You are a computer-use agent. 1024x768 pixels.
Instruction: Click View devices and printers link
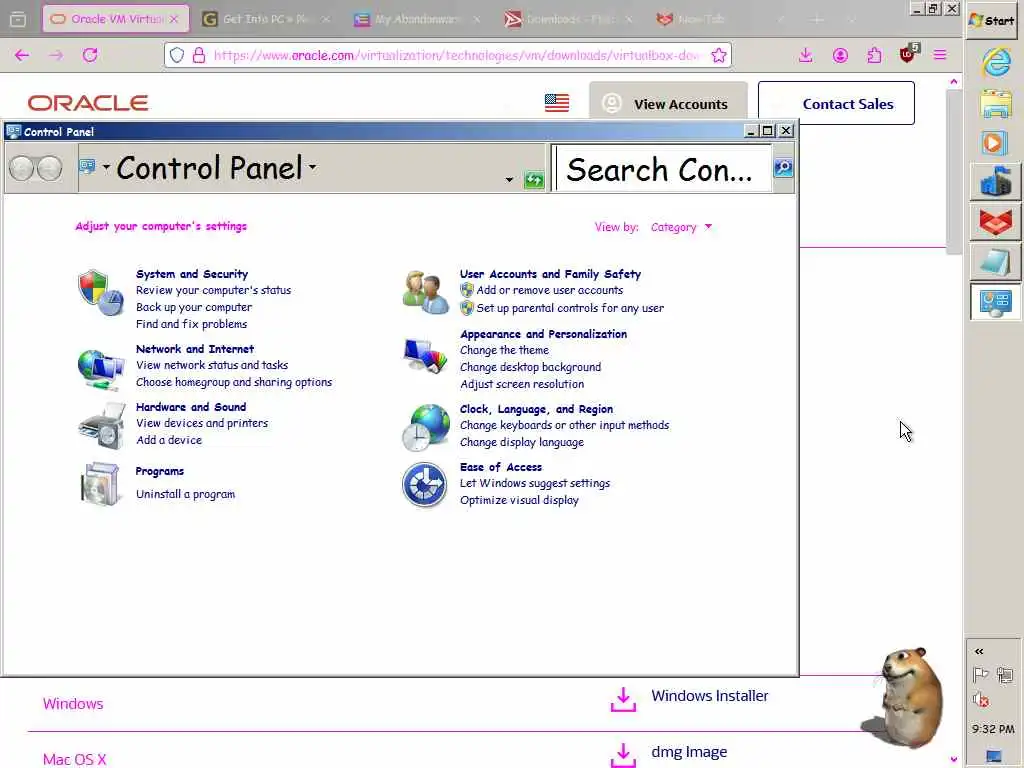(202, 423)
